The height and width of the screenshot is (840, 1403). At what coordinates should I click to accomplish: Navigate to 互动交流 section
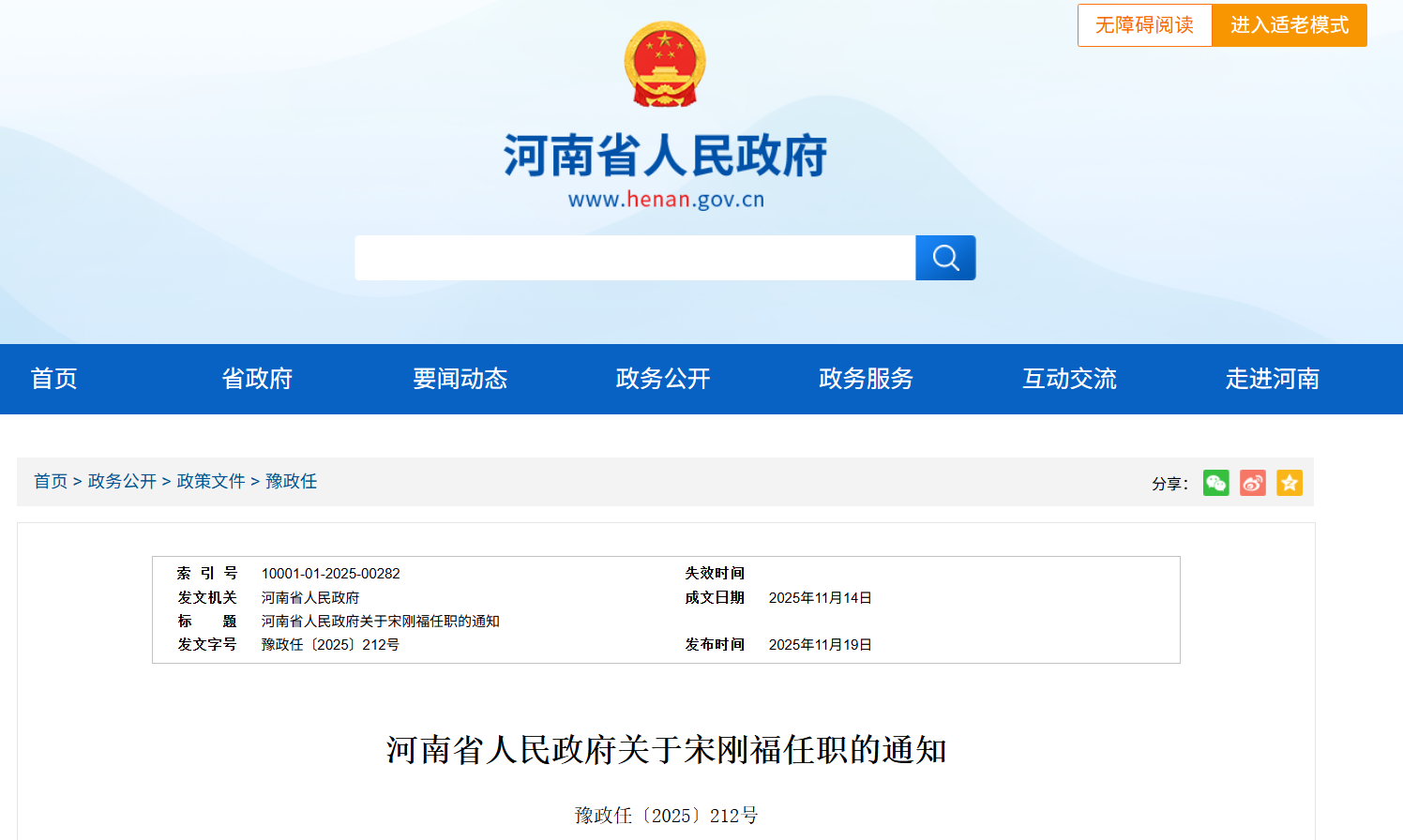pyautogui.click(x=1069, y=379)
